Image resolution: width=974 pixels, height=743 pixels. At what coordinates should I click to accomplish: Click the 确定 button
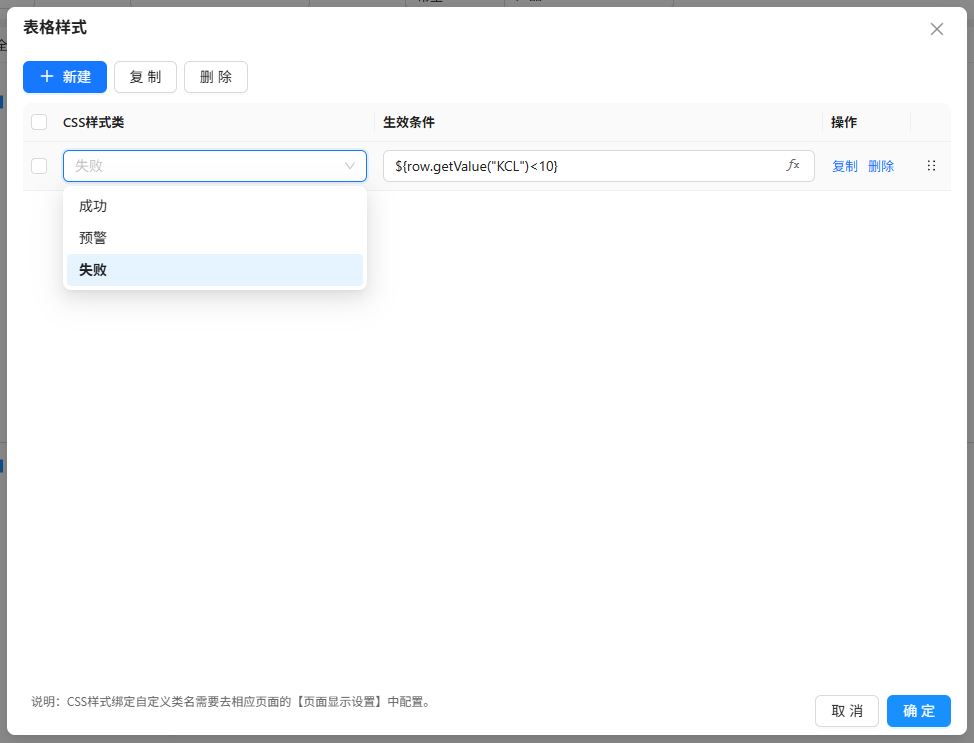pyautogui.click(x=919, y=711)
